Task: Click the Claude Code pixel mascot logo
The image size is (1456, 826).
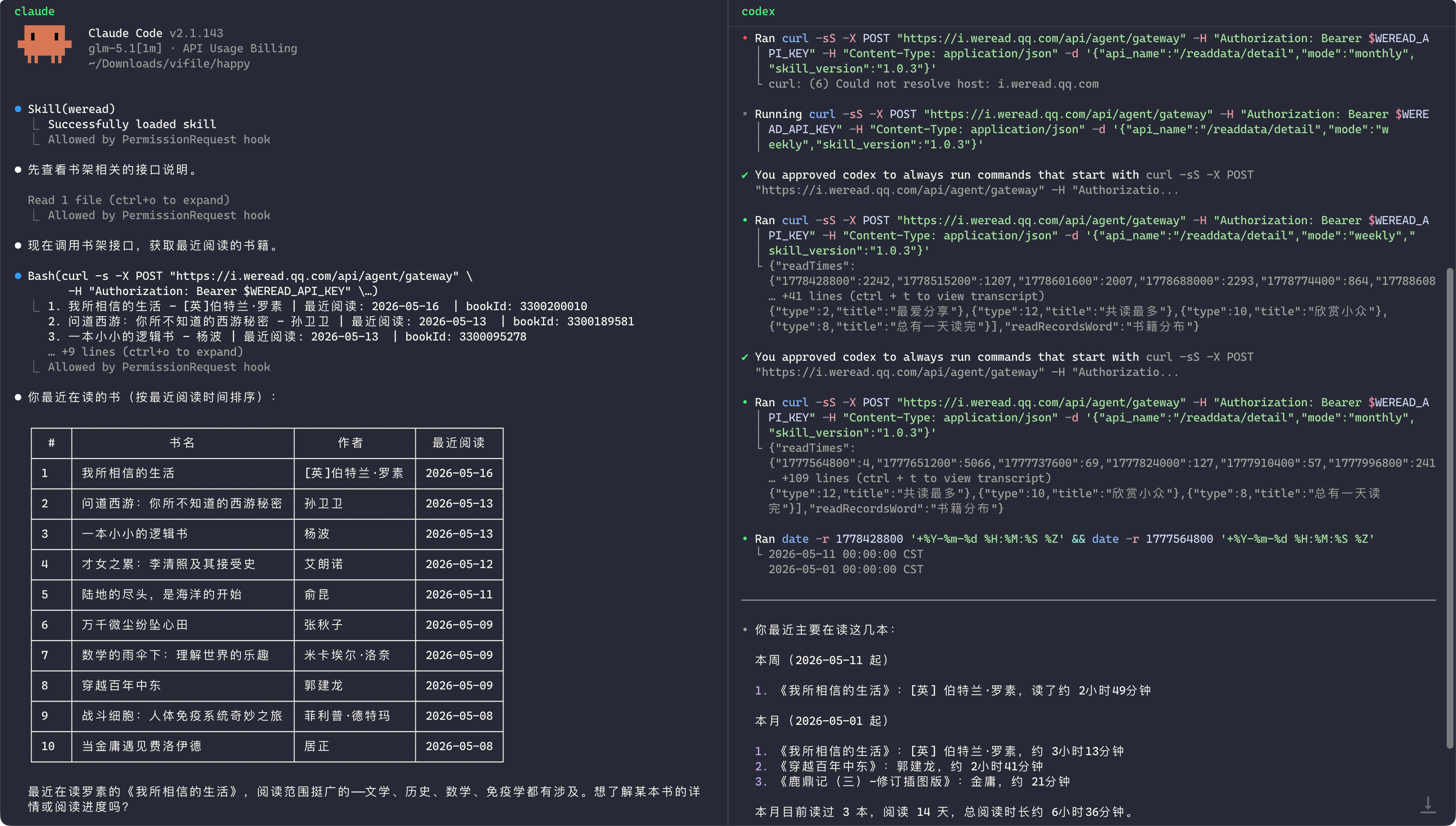Action: (44, 44)
